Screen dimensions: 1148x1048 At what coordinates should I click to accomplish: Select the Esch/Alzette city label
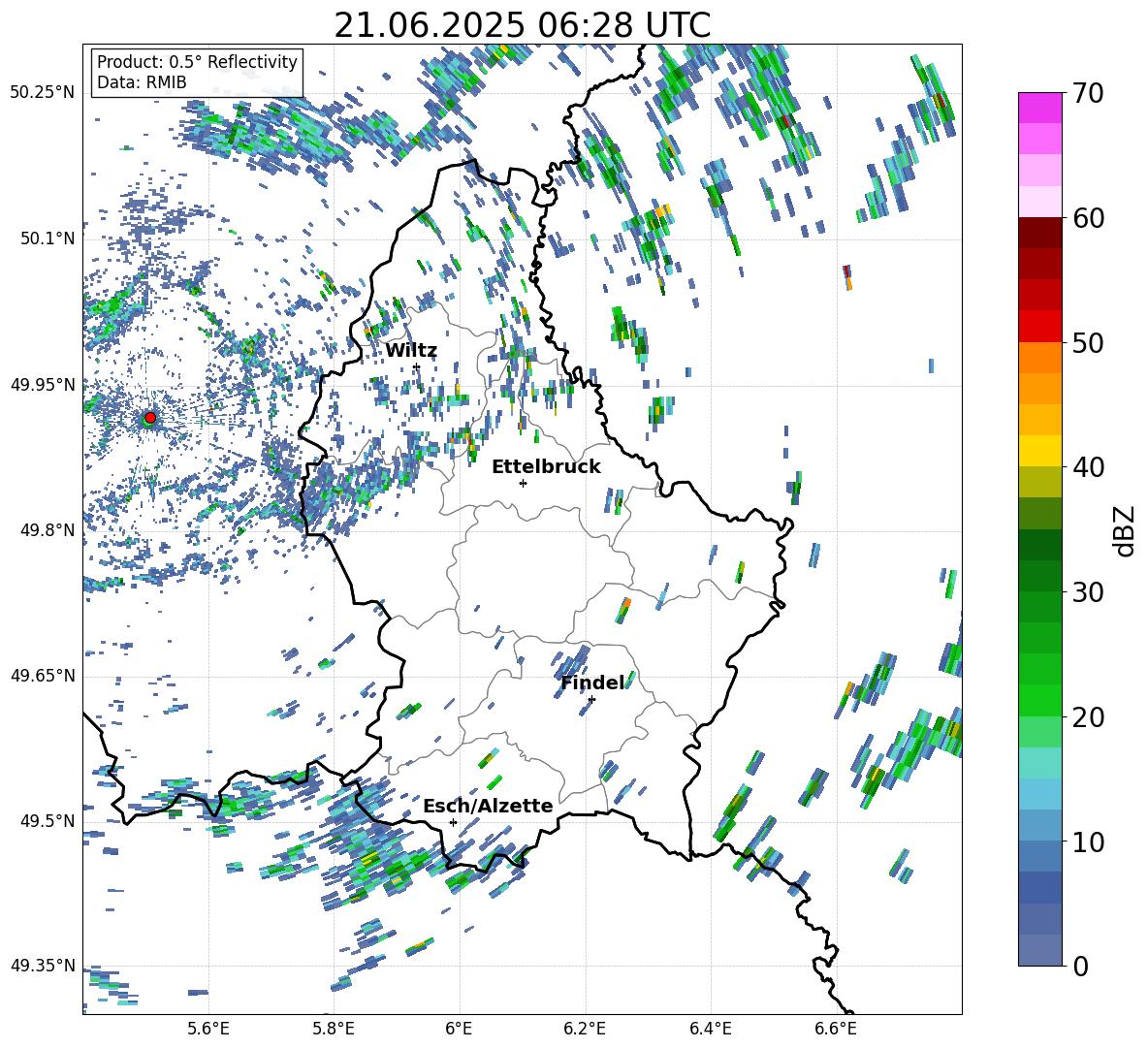click(x=489, y=806)
